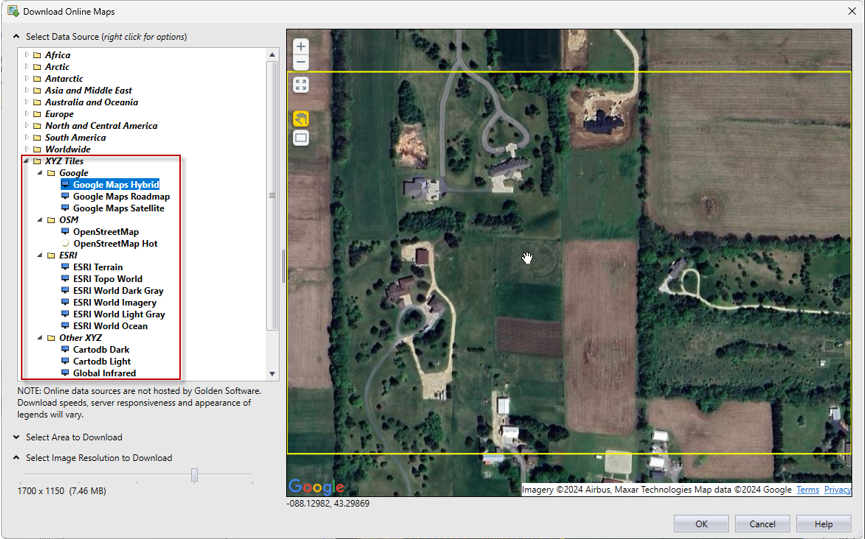The width and height of the screenshot is (865, 539).
Task: Expand the Europe folder node
Action: [27, 114]
